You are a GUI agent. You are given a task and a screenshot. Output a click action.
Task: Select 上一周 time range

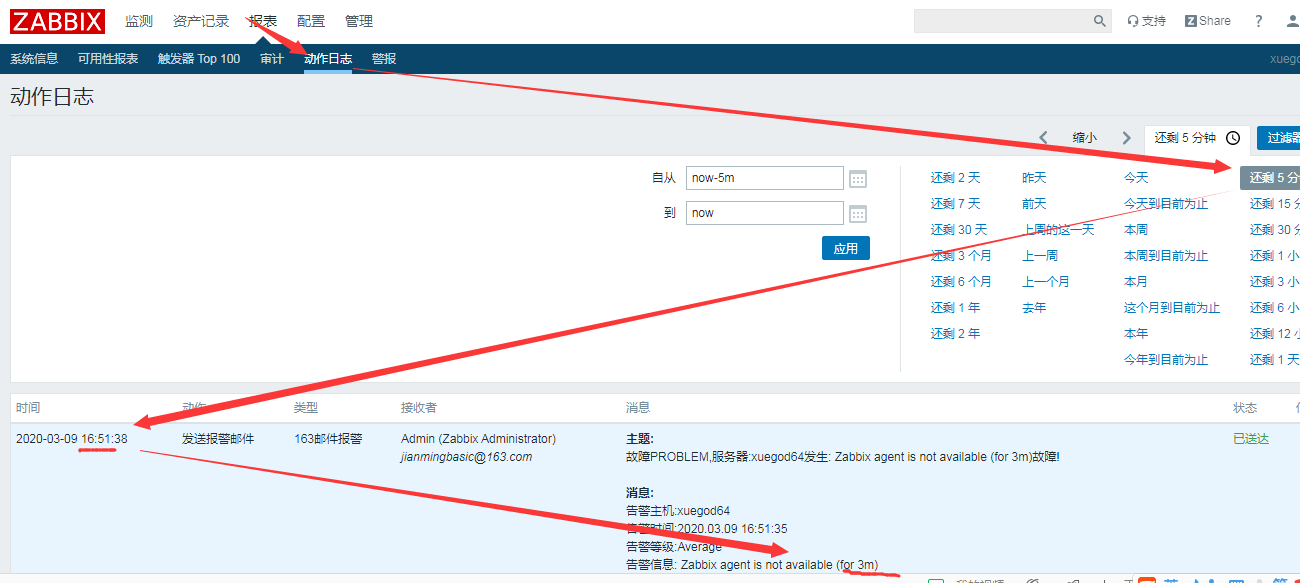1040,256
